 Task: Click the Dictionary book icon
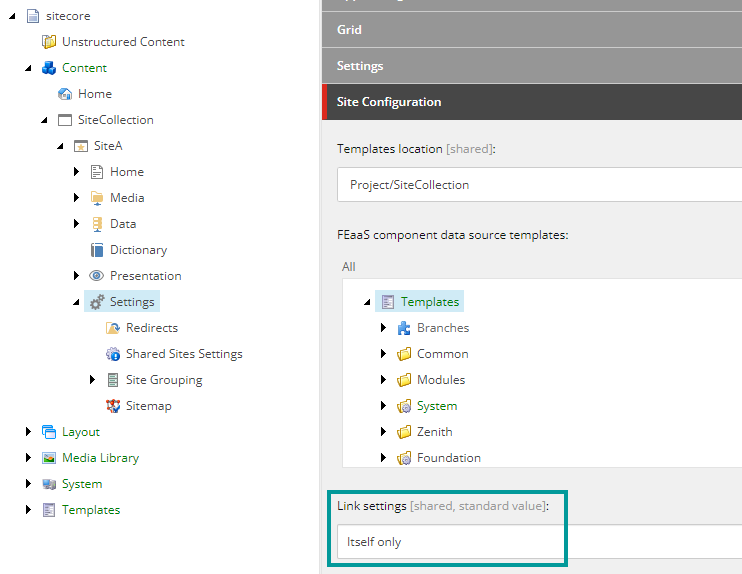(x=97, y=250)
